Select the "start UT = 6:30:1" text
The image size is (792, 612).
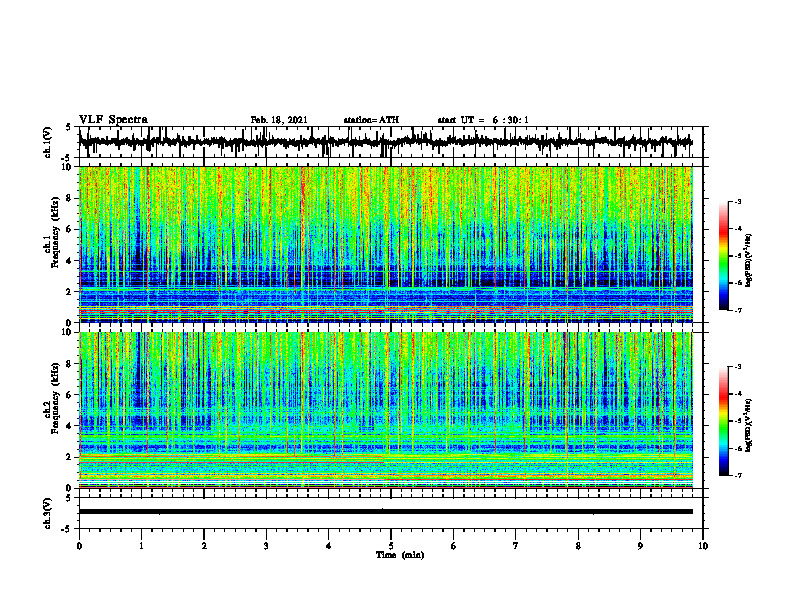(x=483, y=120)
